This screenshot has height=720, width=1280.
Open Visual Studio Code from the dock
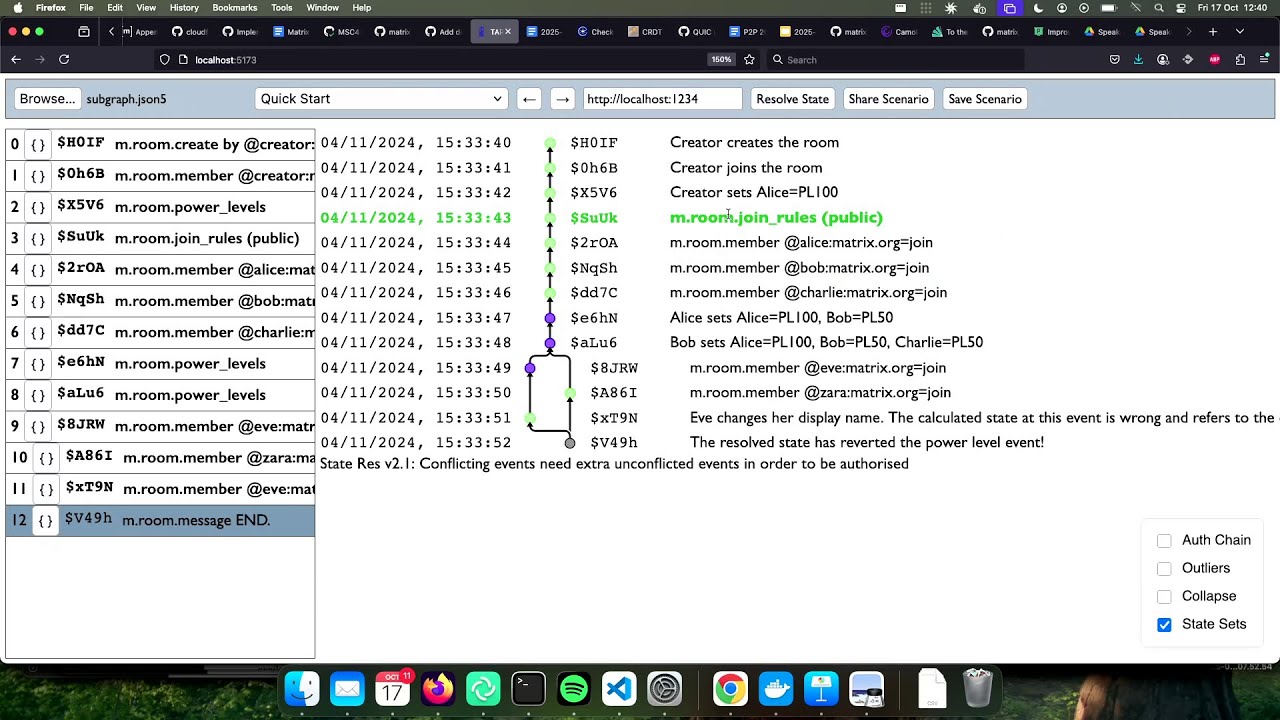click(x=619, y=689)
